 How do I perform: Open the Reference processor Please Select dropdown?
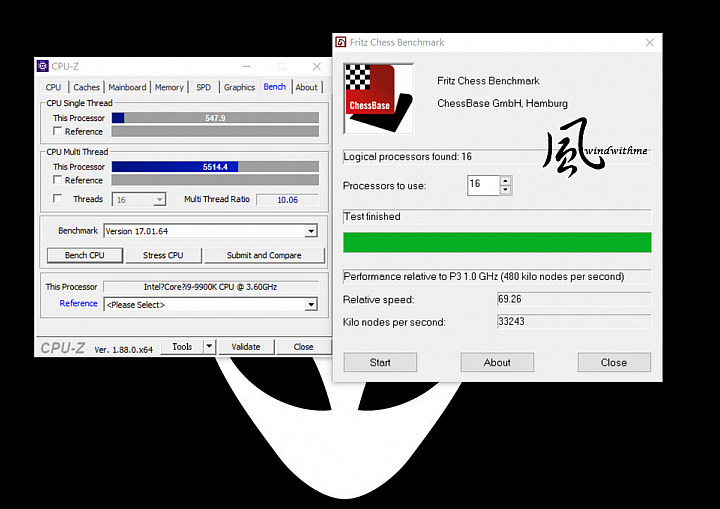click(x=311, y=304)
